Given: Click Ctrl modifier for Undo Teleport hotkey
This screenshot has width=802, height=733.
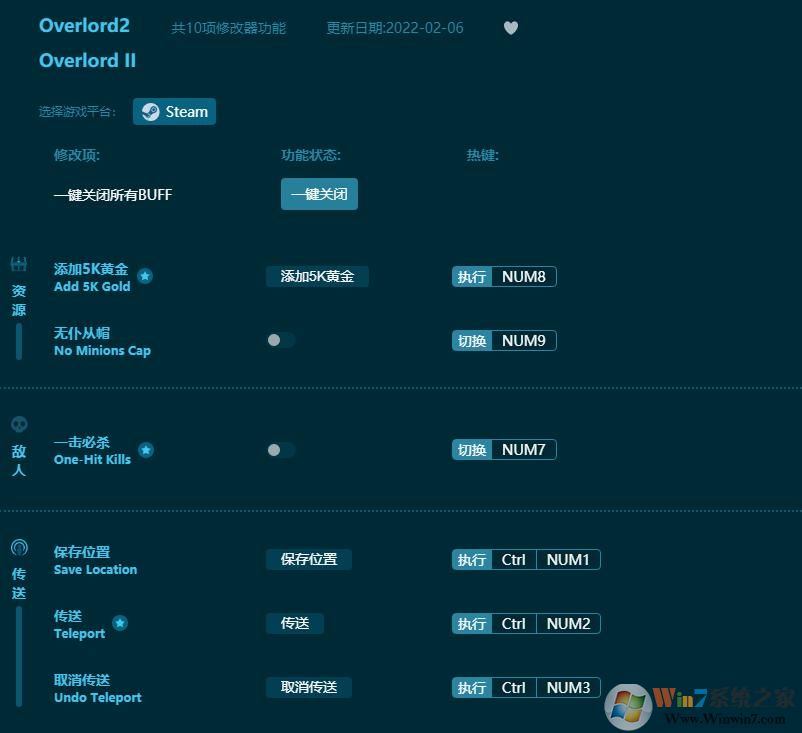Looking at the screenshot, I should [514, 687].
